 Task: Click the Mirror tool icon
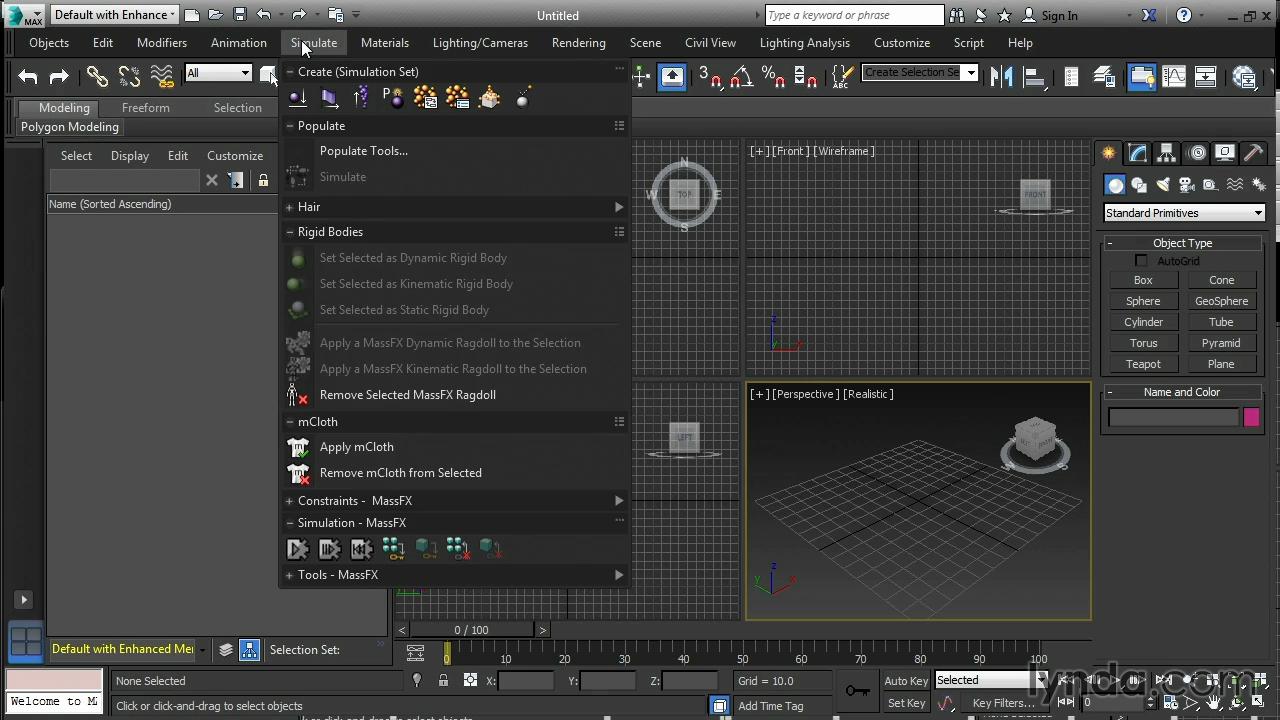coord(1001,77)
